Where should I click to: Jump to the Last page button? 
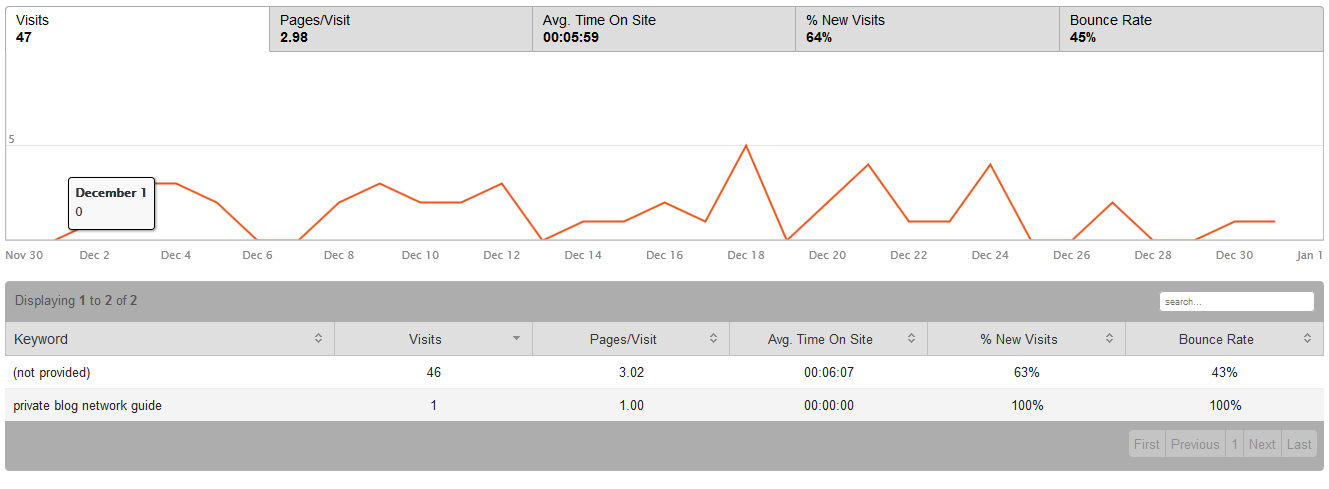(1299, 444)
